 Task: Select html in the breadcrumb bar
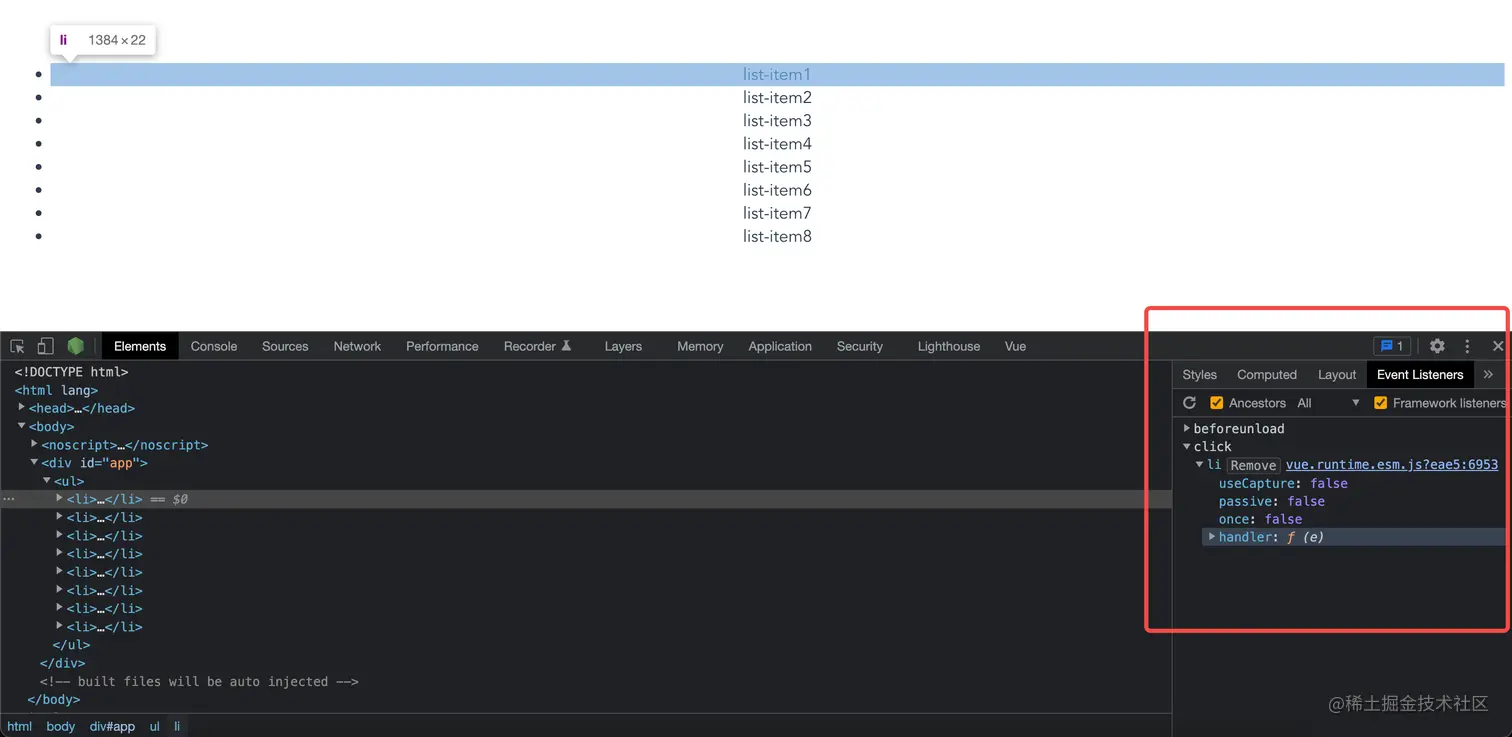pyautogui.click(x=20, y=726)
